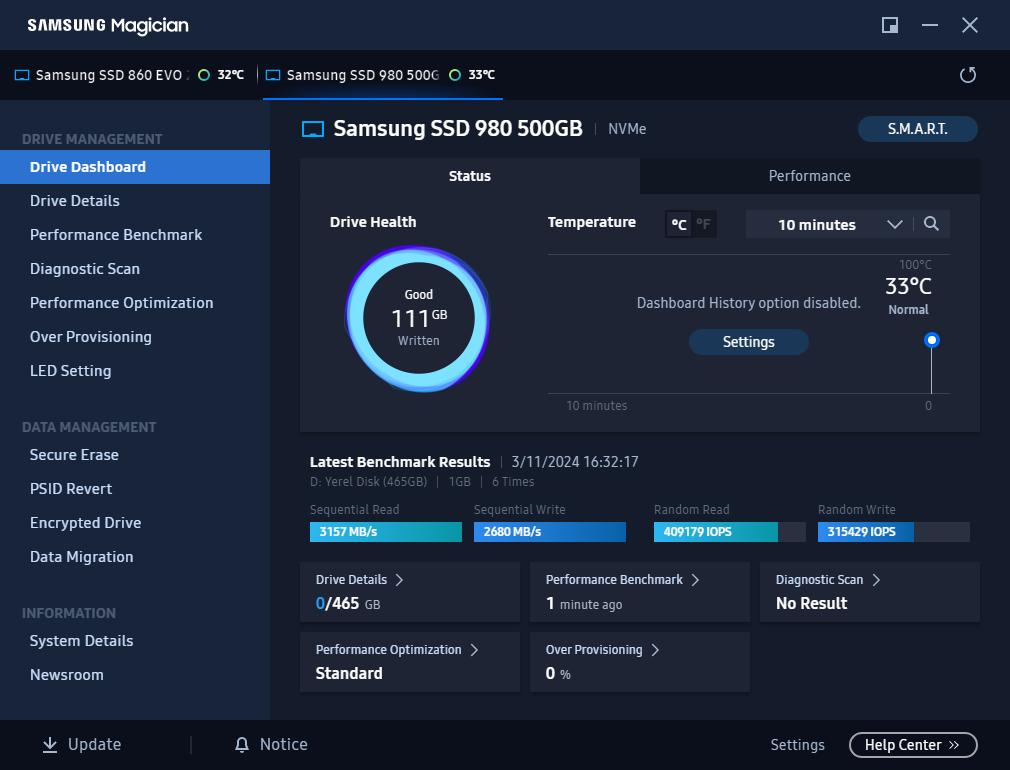This screenshot has width=1010, height=770.
Task: Click the Settings button in temperature panel
Action: coord(748,342)
